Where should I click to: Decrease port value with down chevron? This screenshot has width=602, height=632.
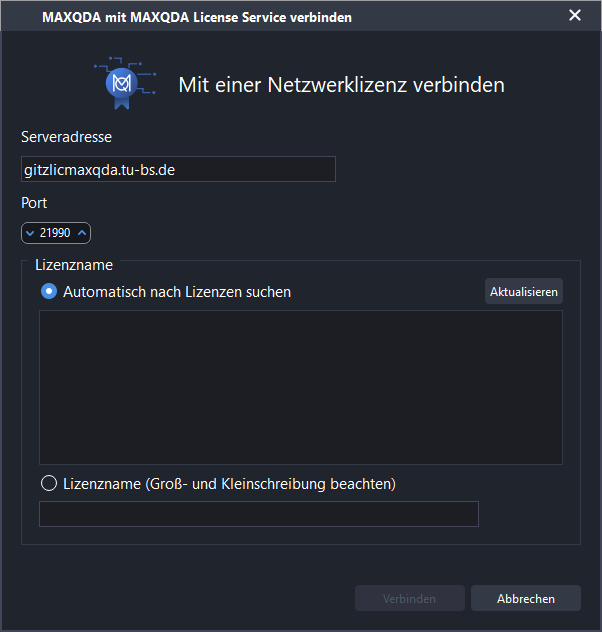click(x=30, y=233)
